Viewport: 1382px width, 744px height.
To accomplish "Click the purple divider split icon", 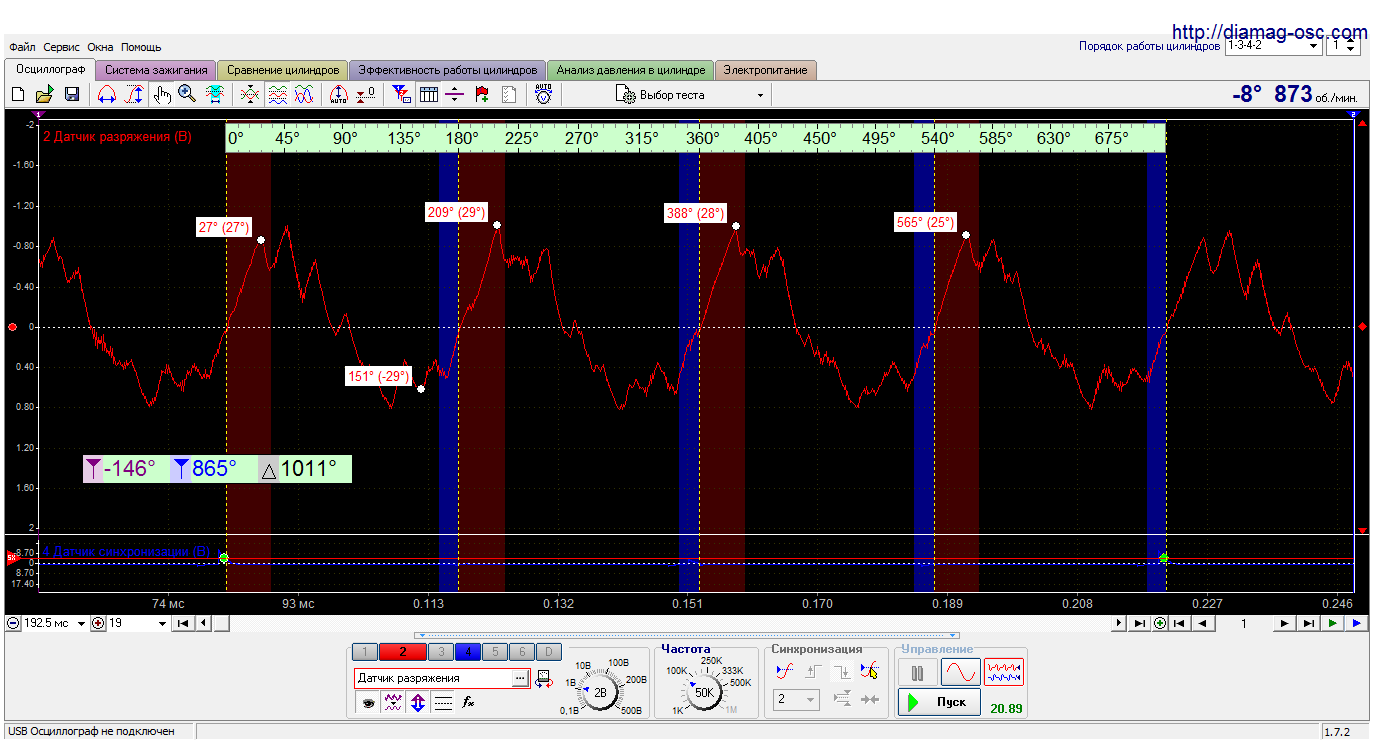I will [455, 94].
